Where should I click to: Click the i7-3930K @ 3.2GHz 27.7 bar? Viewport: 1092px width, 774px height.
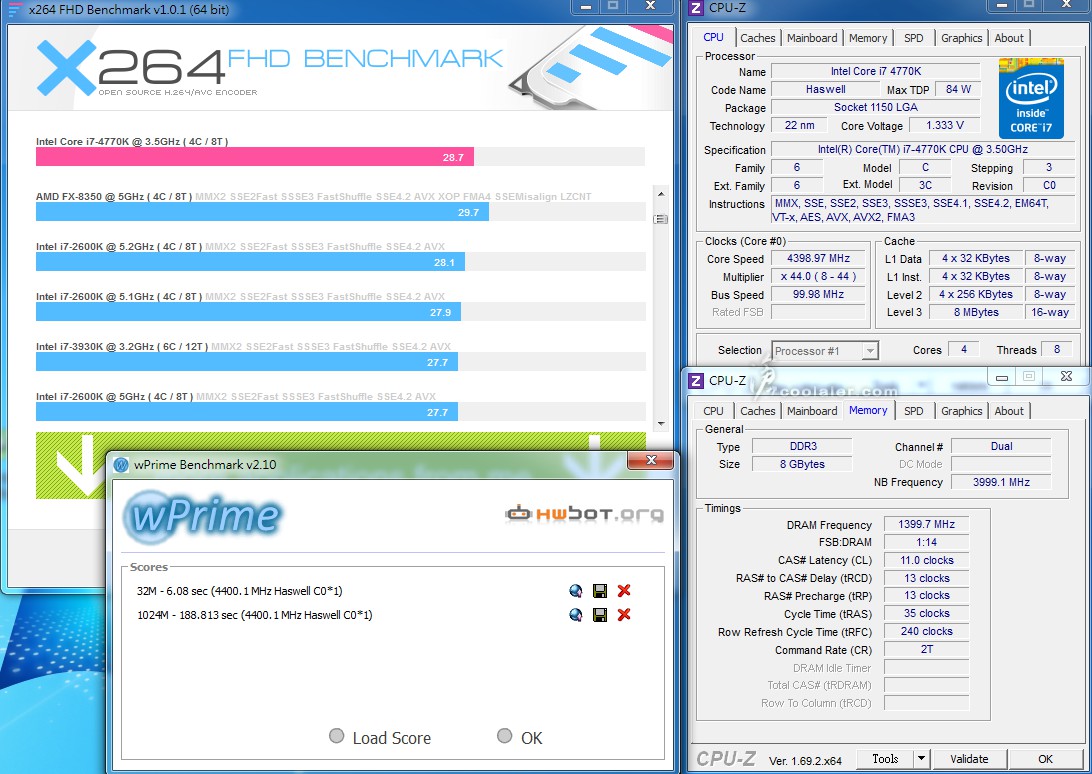247,362
